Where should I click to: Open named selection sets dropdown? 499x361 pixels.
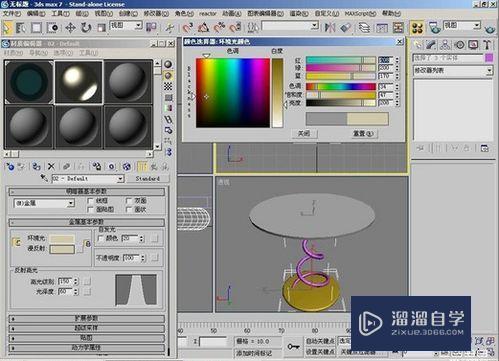pos(290,26)
